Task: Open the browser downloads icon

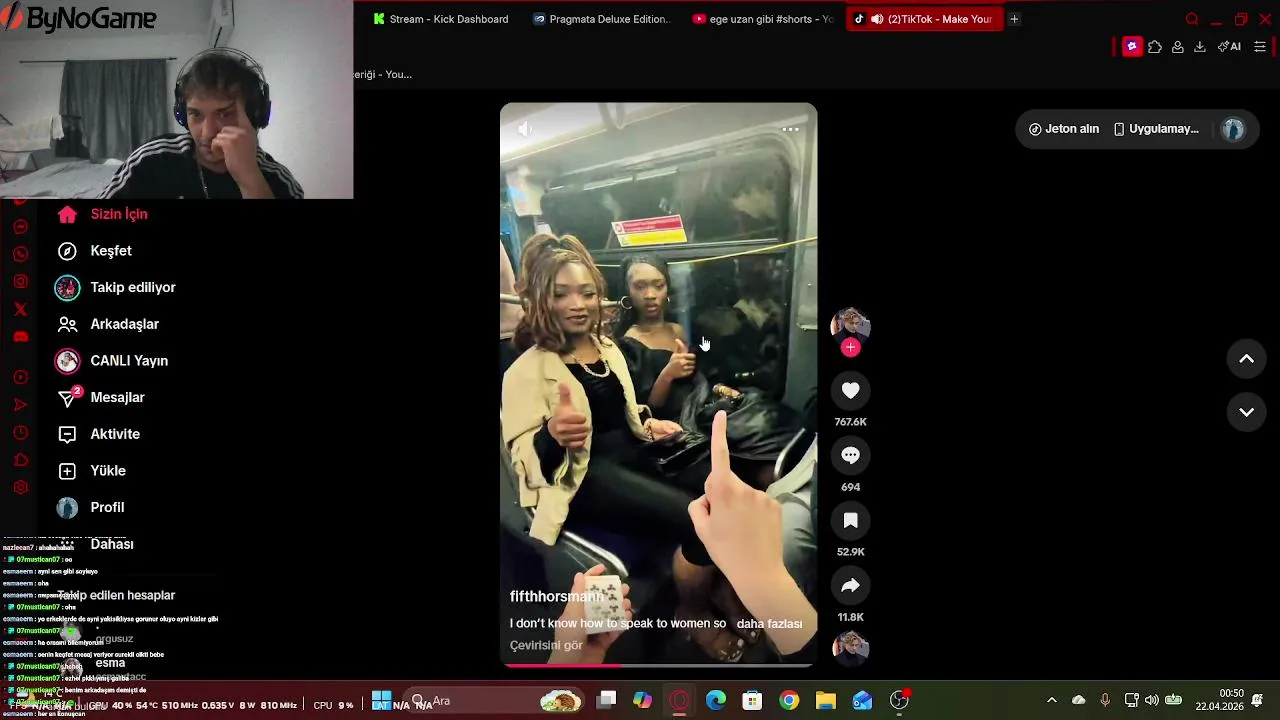Action: pyautogui.click(x=1200, y=46)
